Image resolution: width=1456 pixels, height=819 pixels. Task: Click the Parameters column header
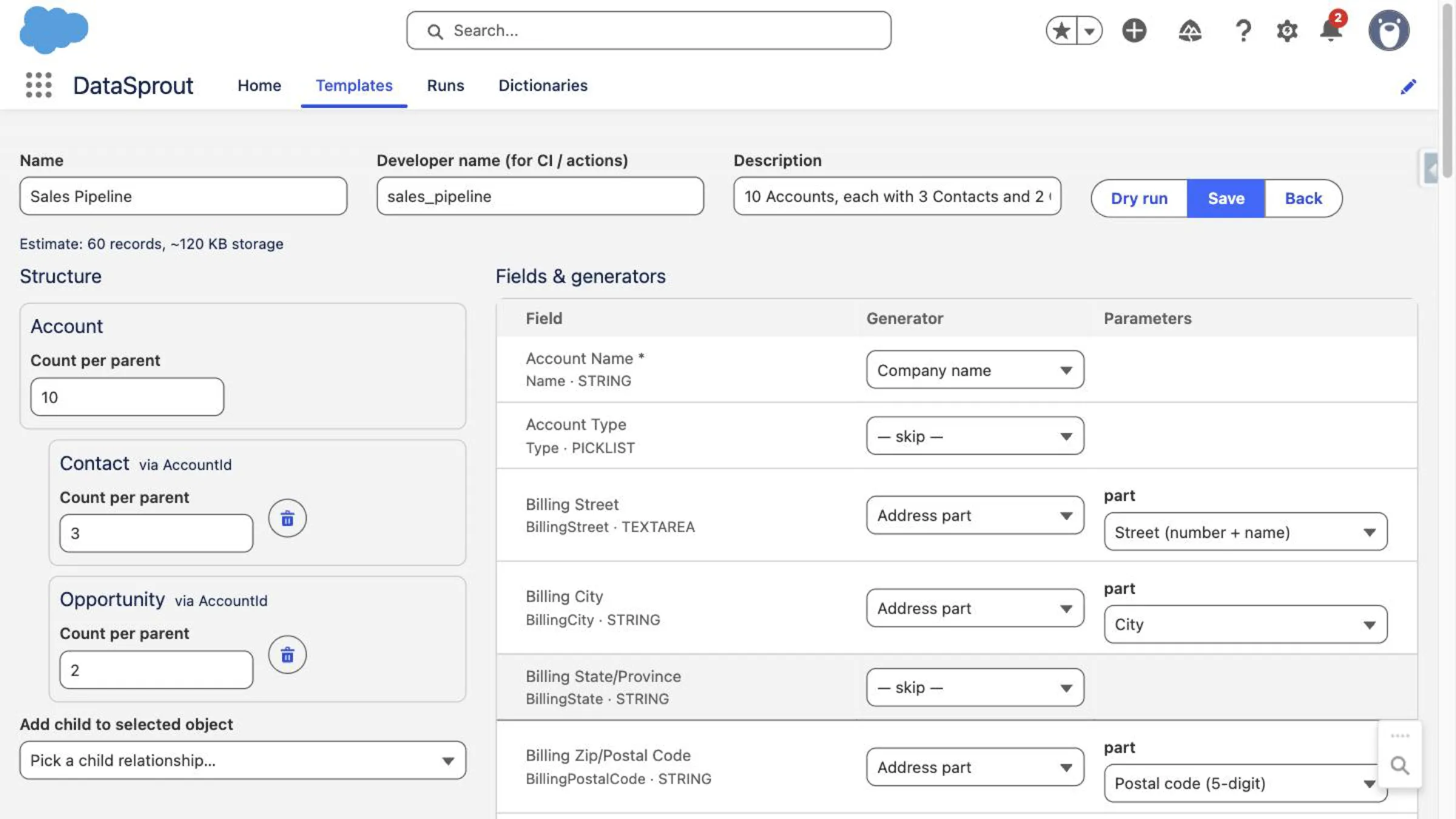click(1147, 318)
